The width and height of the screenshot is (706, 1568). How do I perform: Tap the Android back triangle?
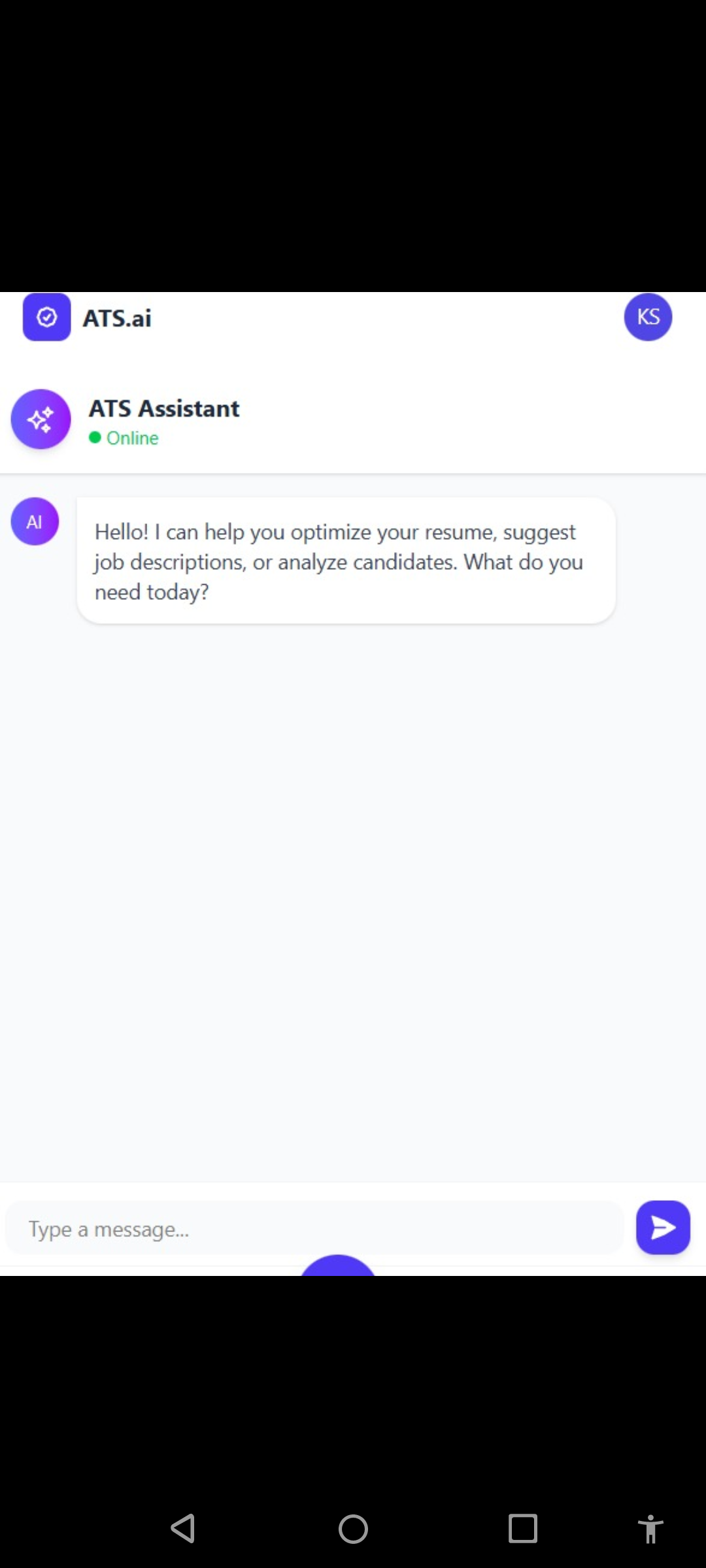183,1529
